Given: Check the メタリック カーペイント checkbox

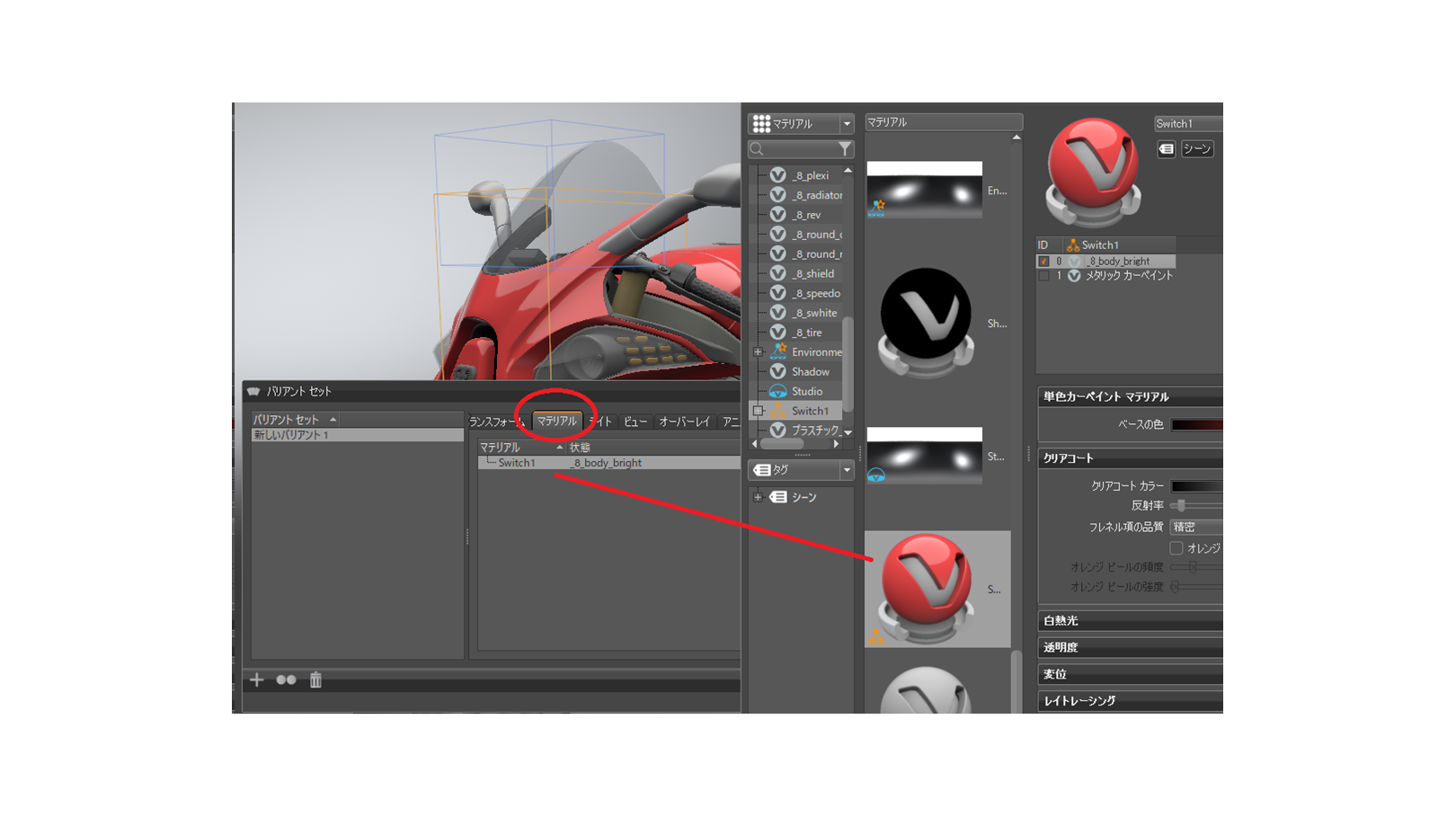Looking at the screenshot, I should click(x=1043, y=276).
